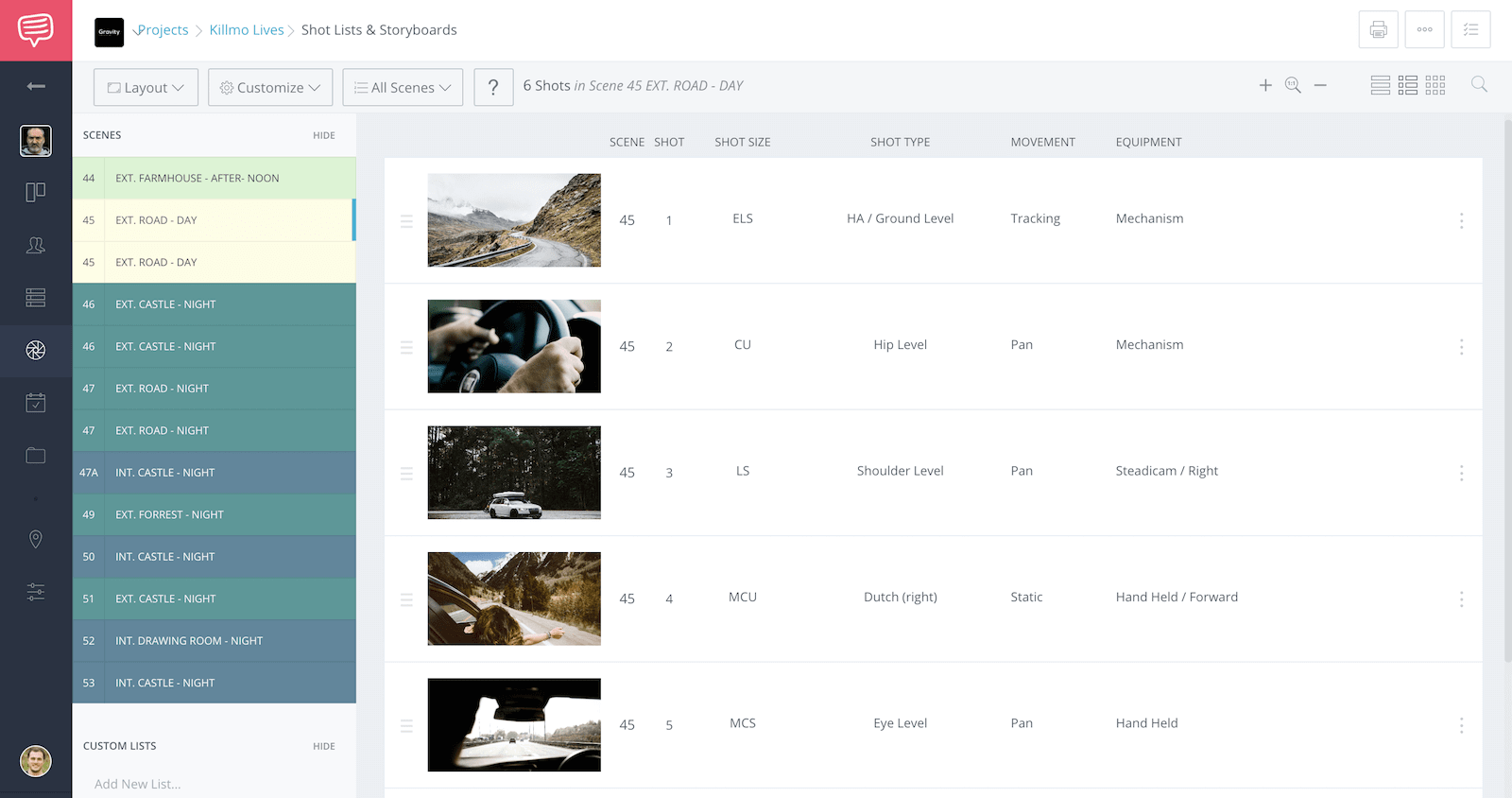The height and width of the screenshot is (798, 1512).
Task: Select scene 53 INT. CASTLE - NIGHT
Action: pyautogui.click(x=215, y=683)
